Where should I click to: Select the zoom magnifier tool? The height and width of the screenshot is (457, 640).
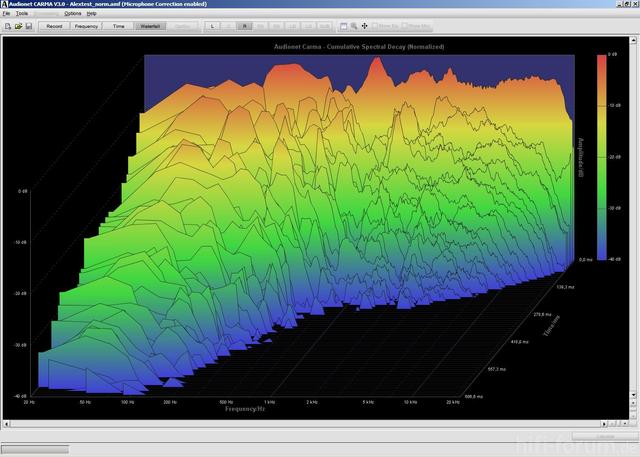(353, 25)
